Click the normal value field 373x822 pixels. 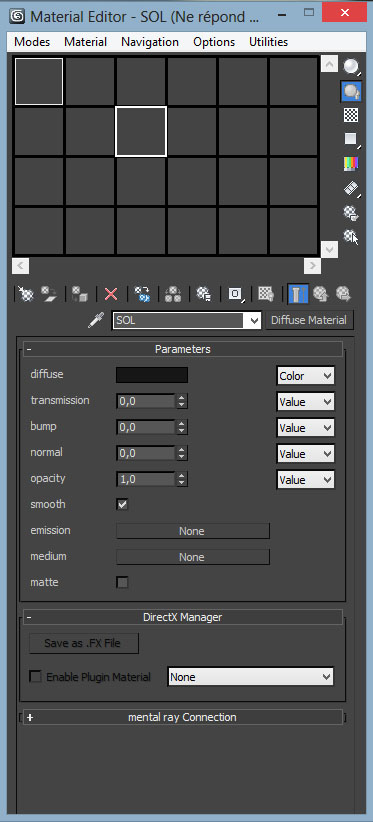point(146,453)
